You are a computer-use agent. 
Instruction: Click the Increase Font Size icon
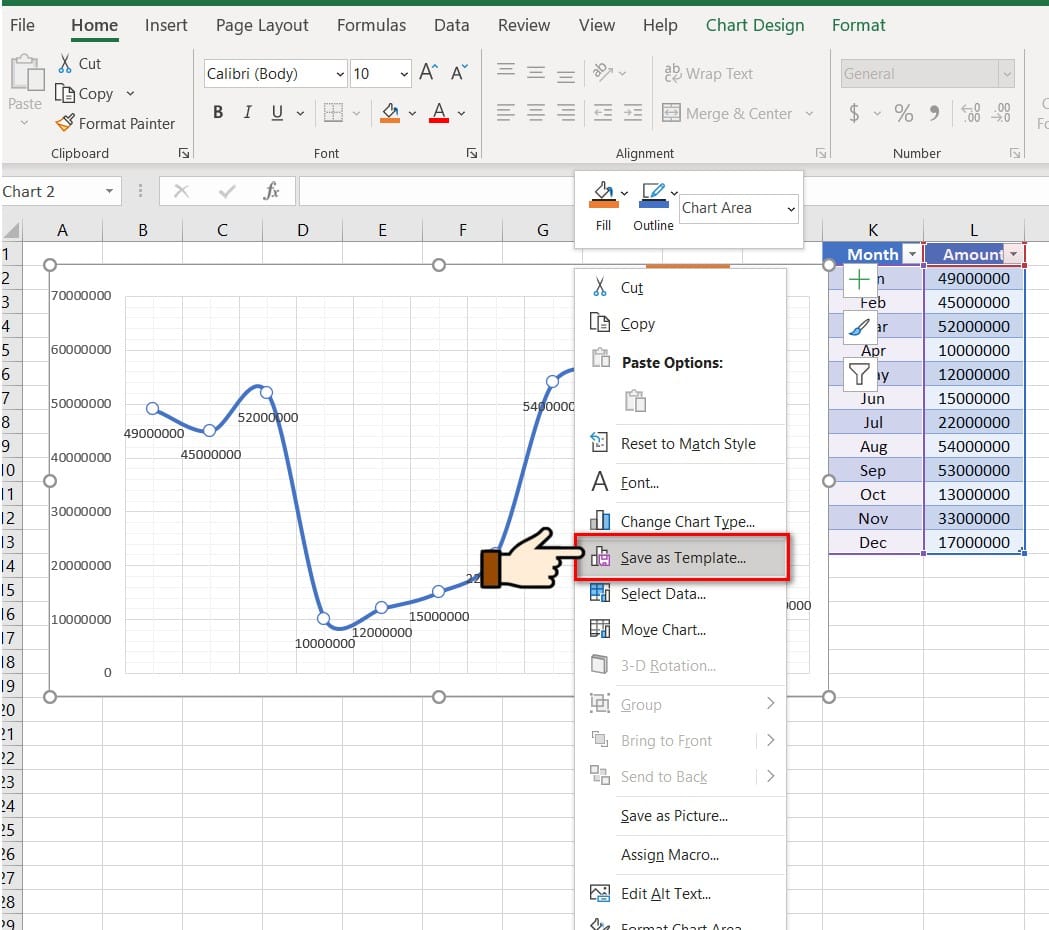(x=428, y=73)
